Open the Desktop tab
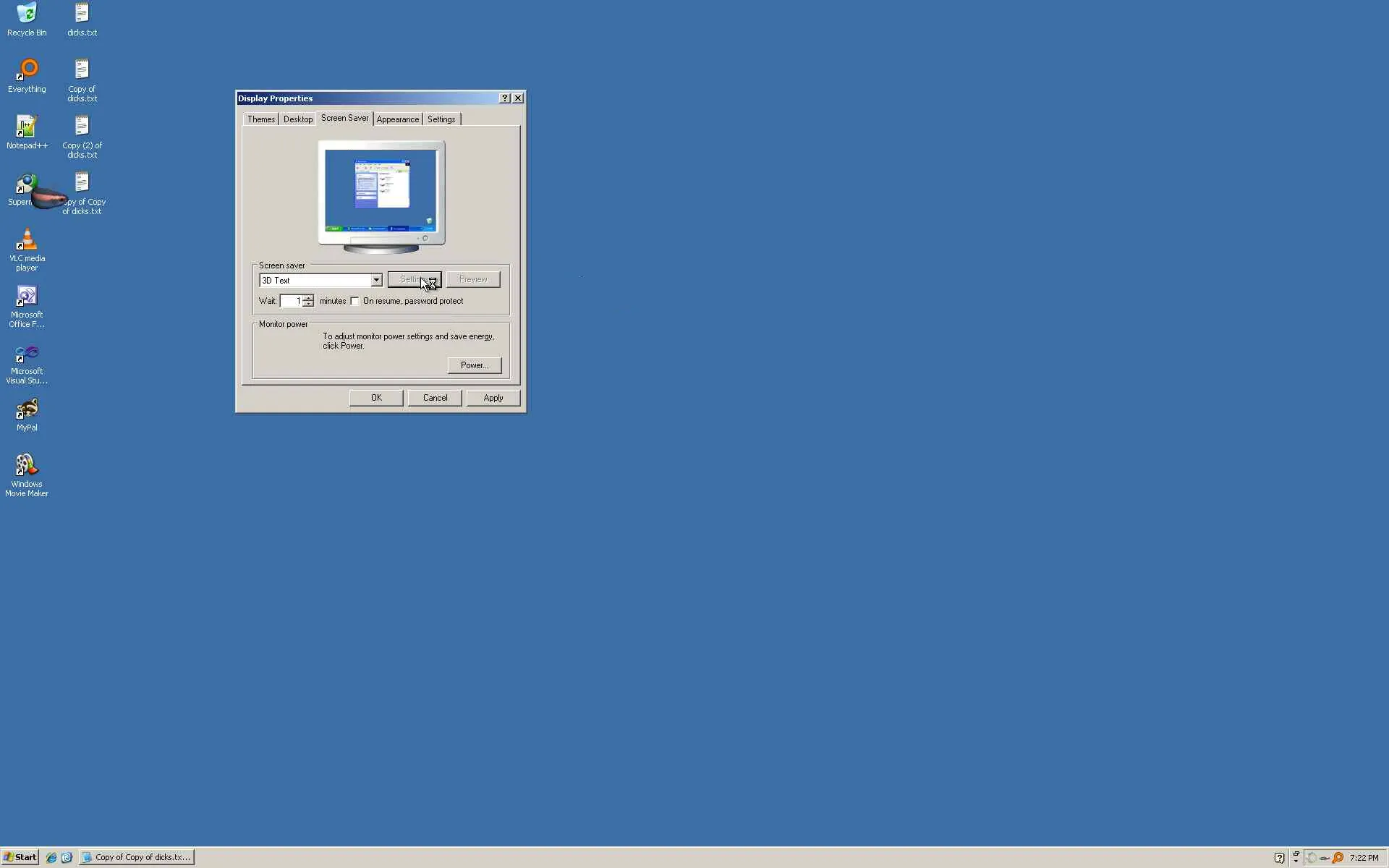 [x=297, y=119]
